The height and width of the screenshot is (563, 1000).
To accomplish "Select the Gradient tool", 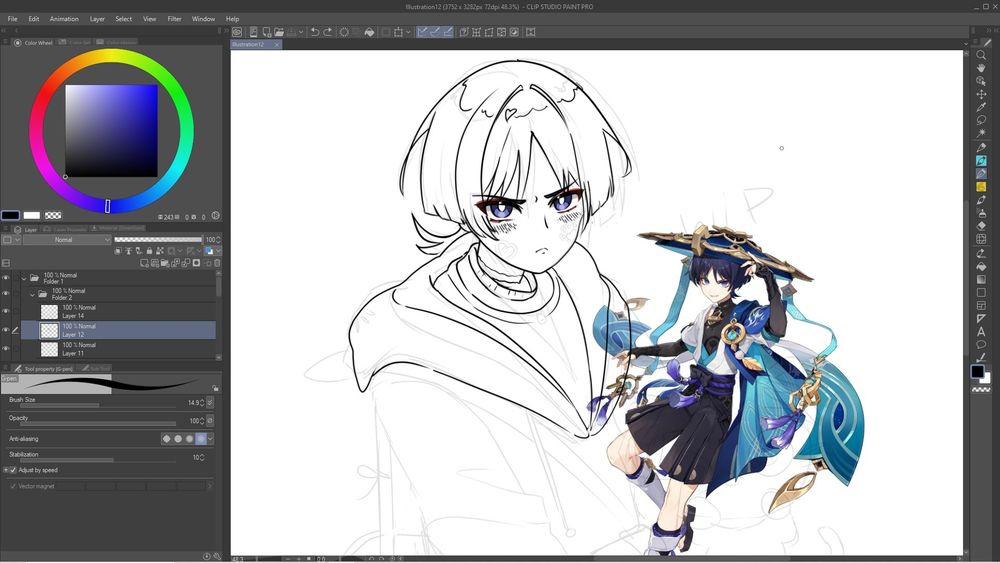I will coord(981,279).
